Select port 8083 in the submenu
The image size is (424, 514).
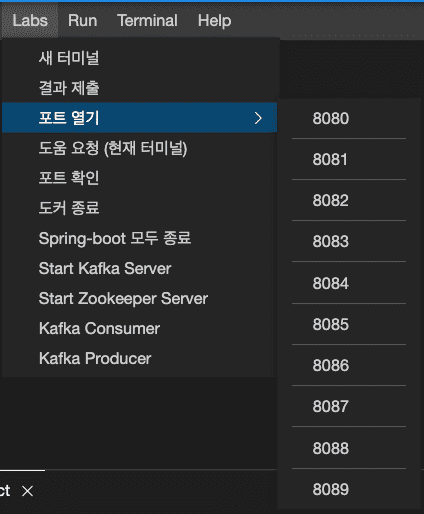pos(349,241)
